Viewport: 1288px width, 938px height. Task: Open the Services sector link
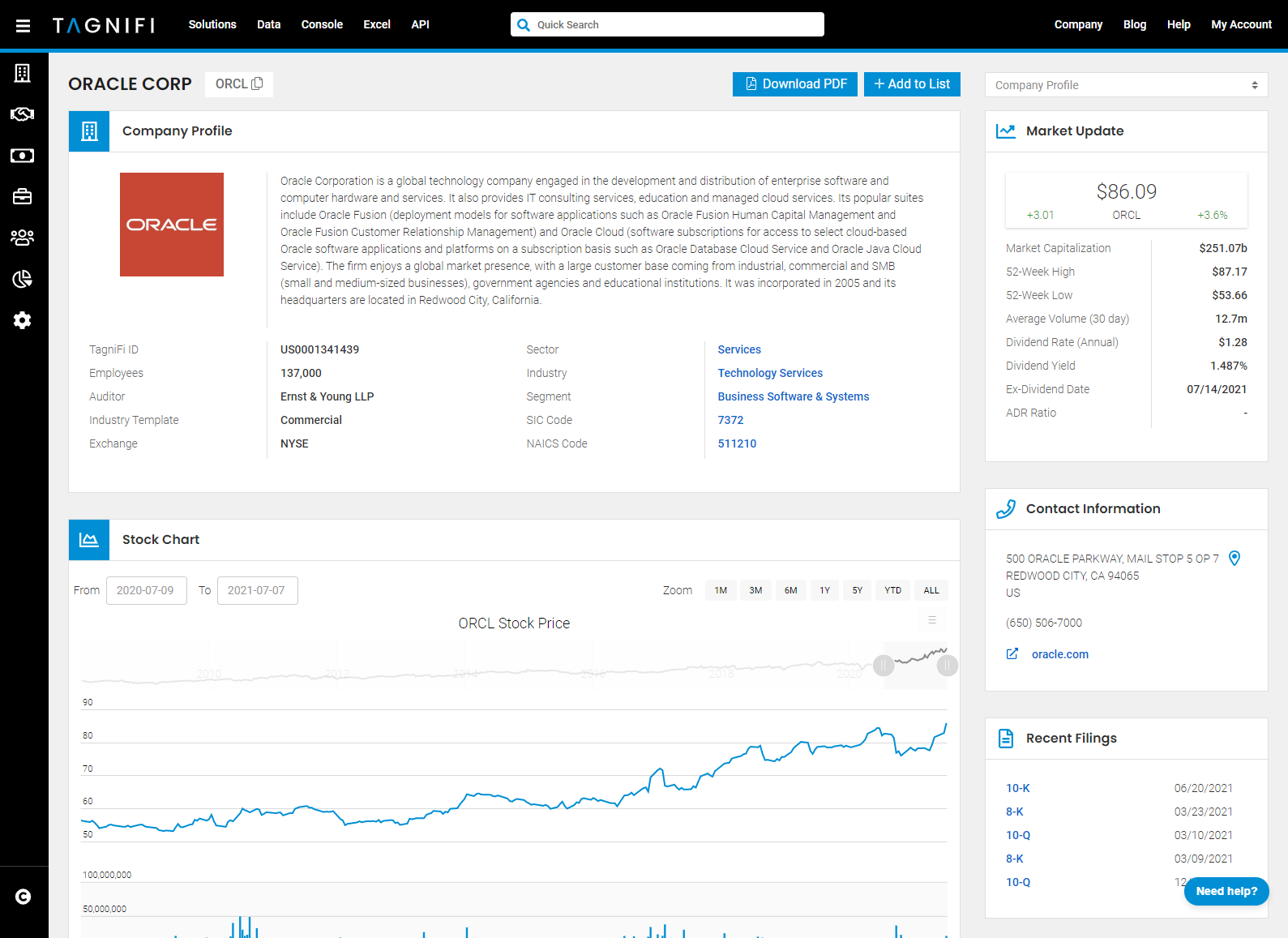tap(739, 349)
